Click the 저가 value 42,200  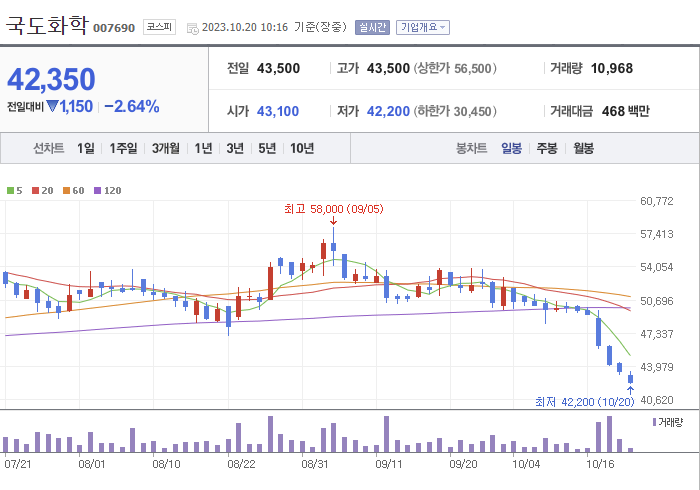(388, 111)
